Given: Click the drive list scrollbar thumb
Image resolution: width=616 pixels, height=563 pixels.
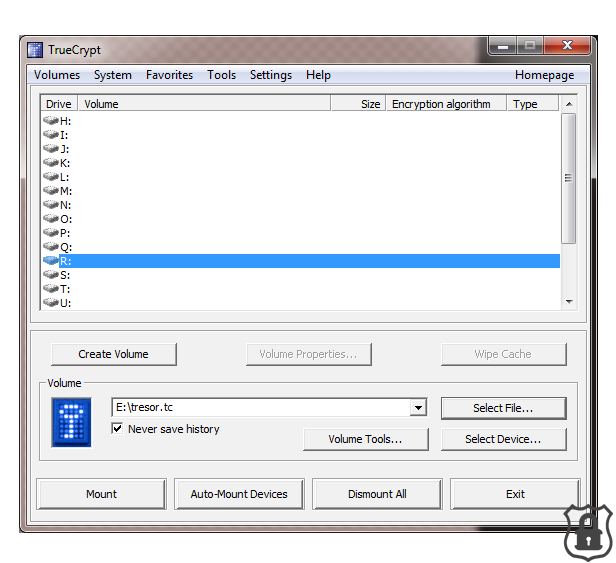Looking at the screenshot, I should [x=568, y=178].
